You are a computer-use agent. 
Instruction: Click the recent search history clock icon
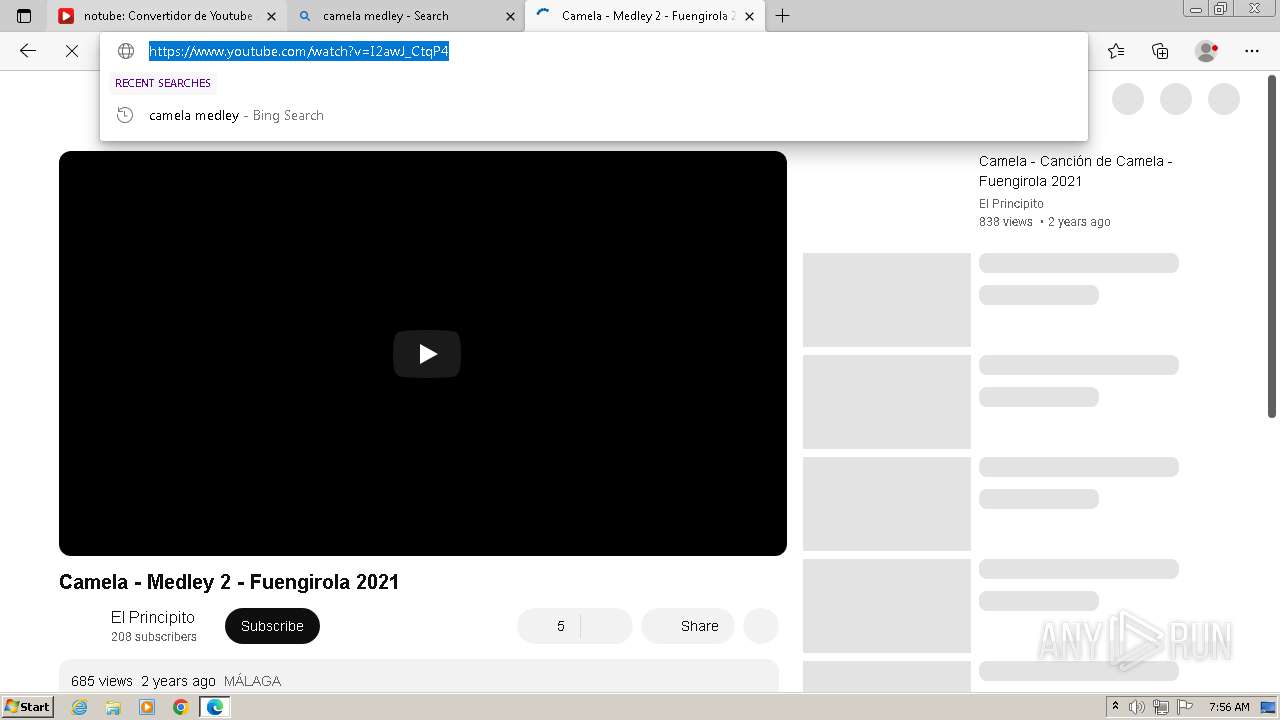[x=125, y=115]
